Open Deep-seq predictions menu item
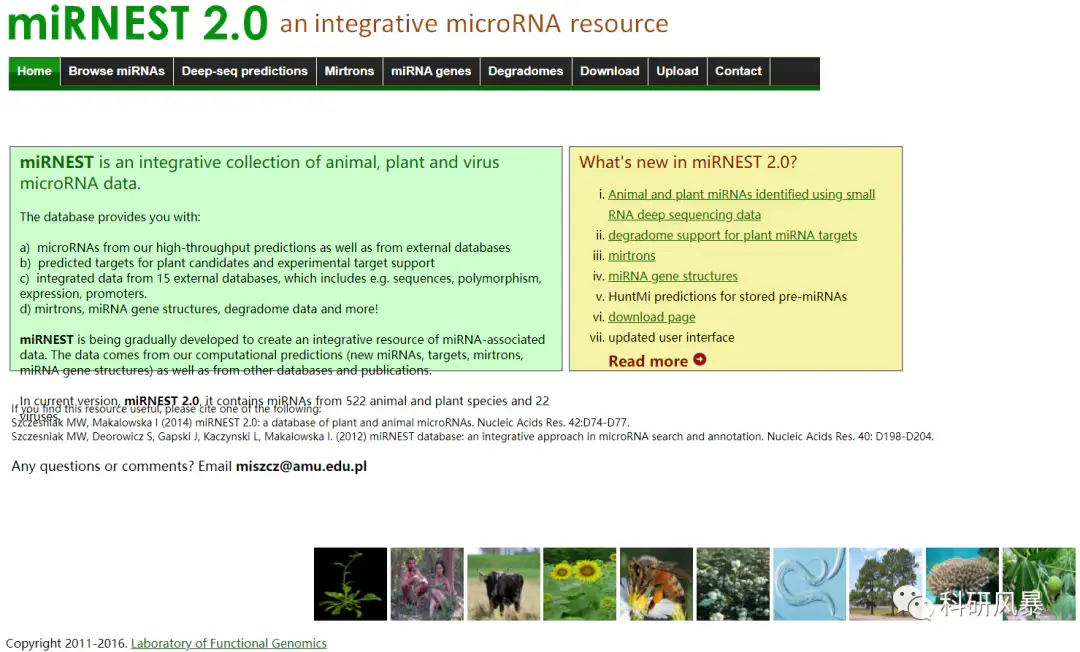Screen dimensions: 1080x652 point(245,72)
